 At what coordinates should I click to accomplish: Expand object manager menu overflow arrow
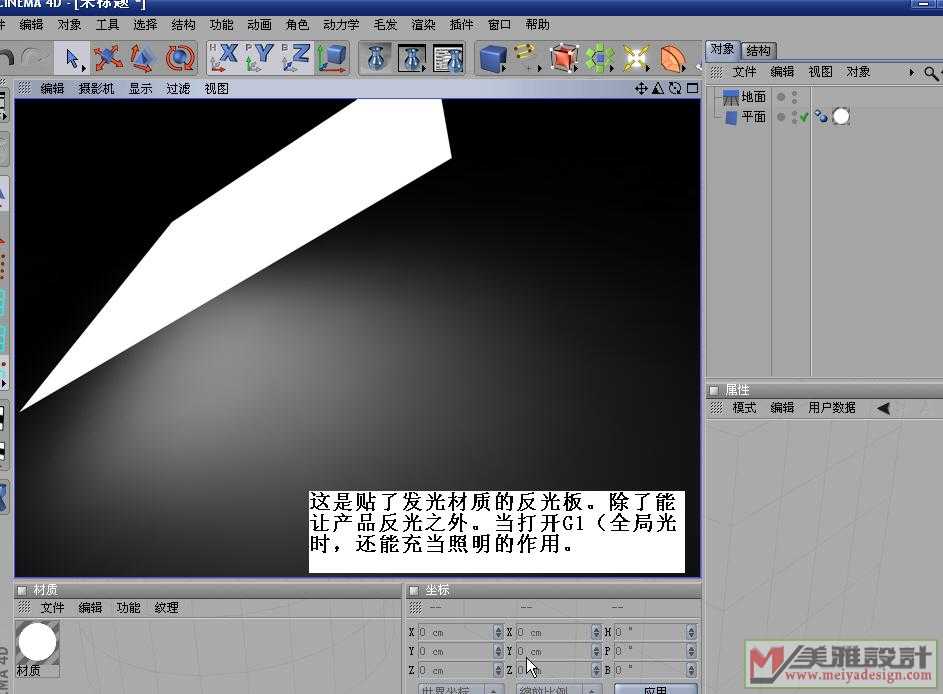(911, 73)
